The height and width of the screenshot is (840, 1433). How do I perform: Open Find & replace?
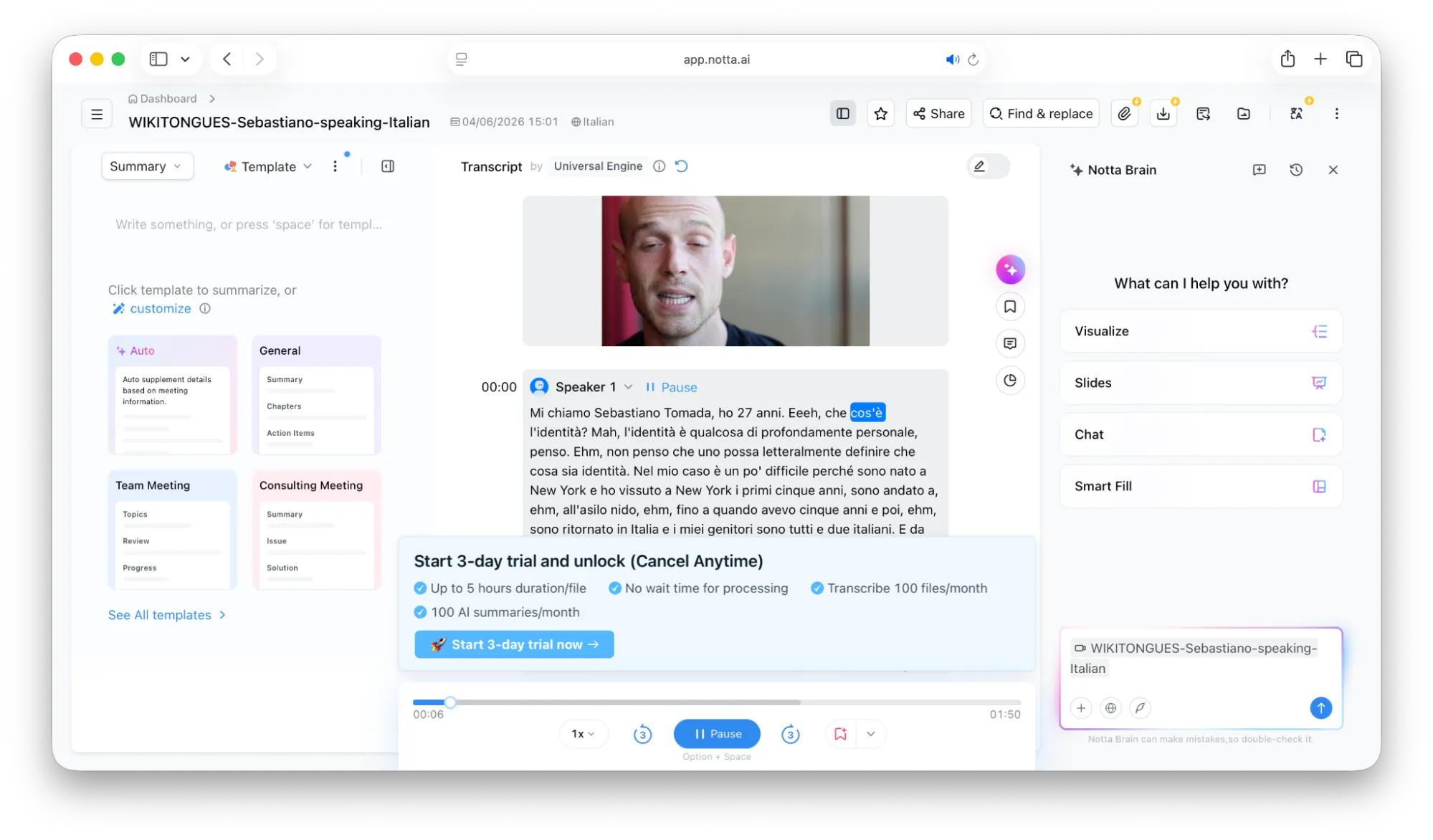1042,114
